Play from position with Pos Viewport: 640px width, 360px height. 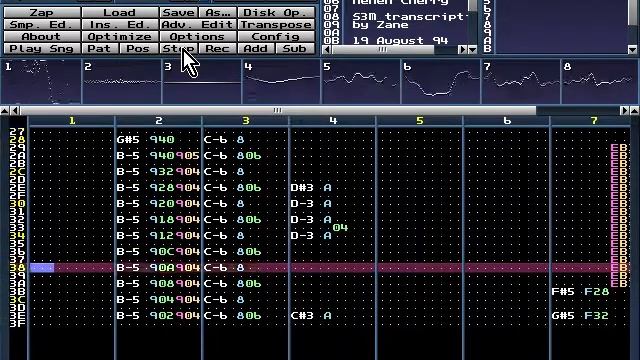(x=139, y=48)
